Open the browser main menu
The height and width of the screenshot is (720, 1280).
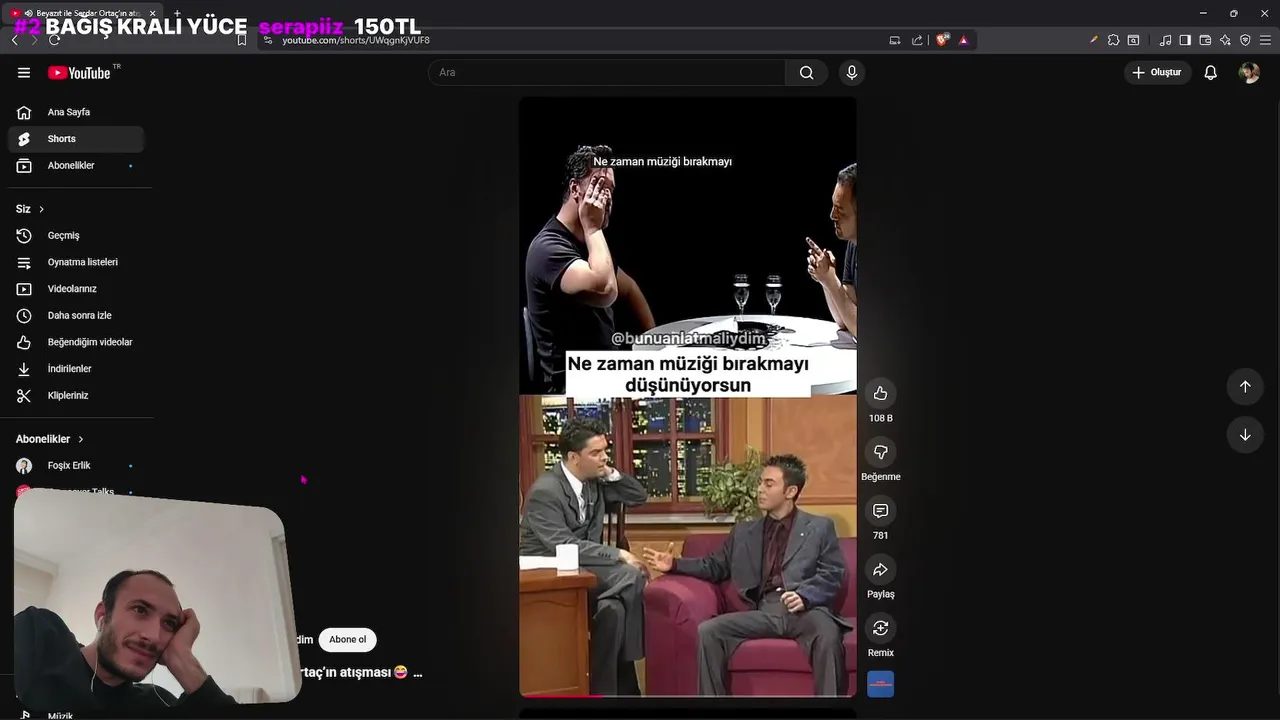tap(1265, 40)
